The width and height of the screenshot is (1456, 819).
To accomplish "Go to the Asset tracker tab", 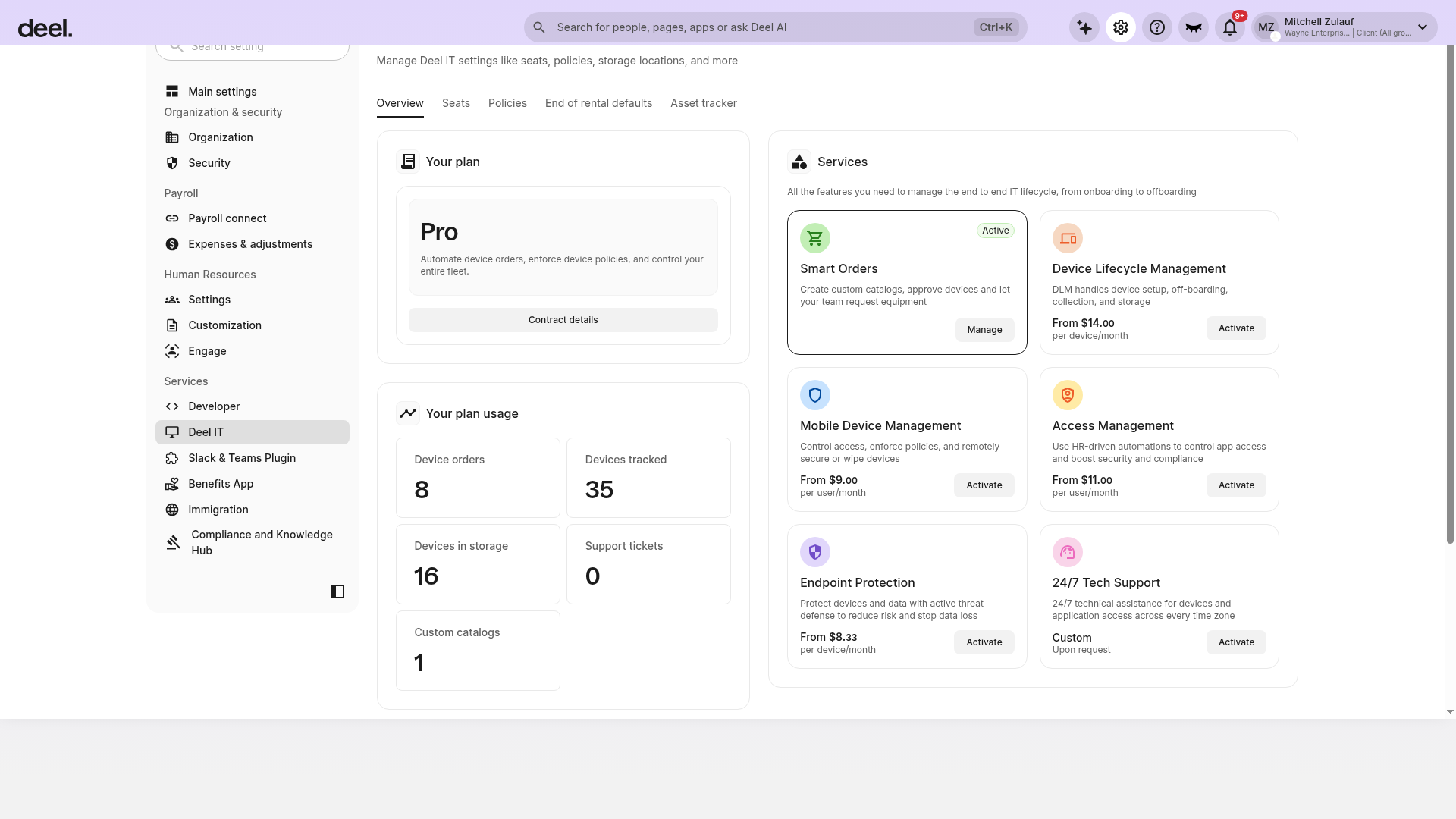I will coord(703,103).
